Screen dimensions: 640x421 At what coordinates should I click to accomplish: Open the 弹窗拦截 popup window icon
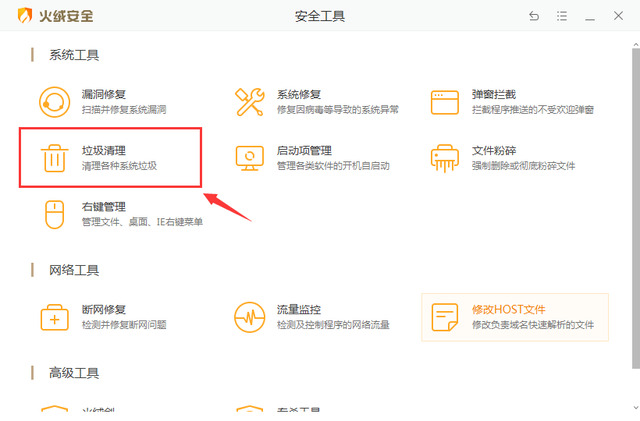[444, 102]
